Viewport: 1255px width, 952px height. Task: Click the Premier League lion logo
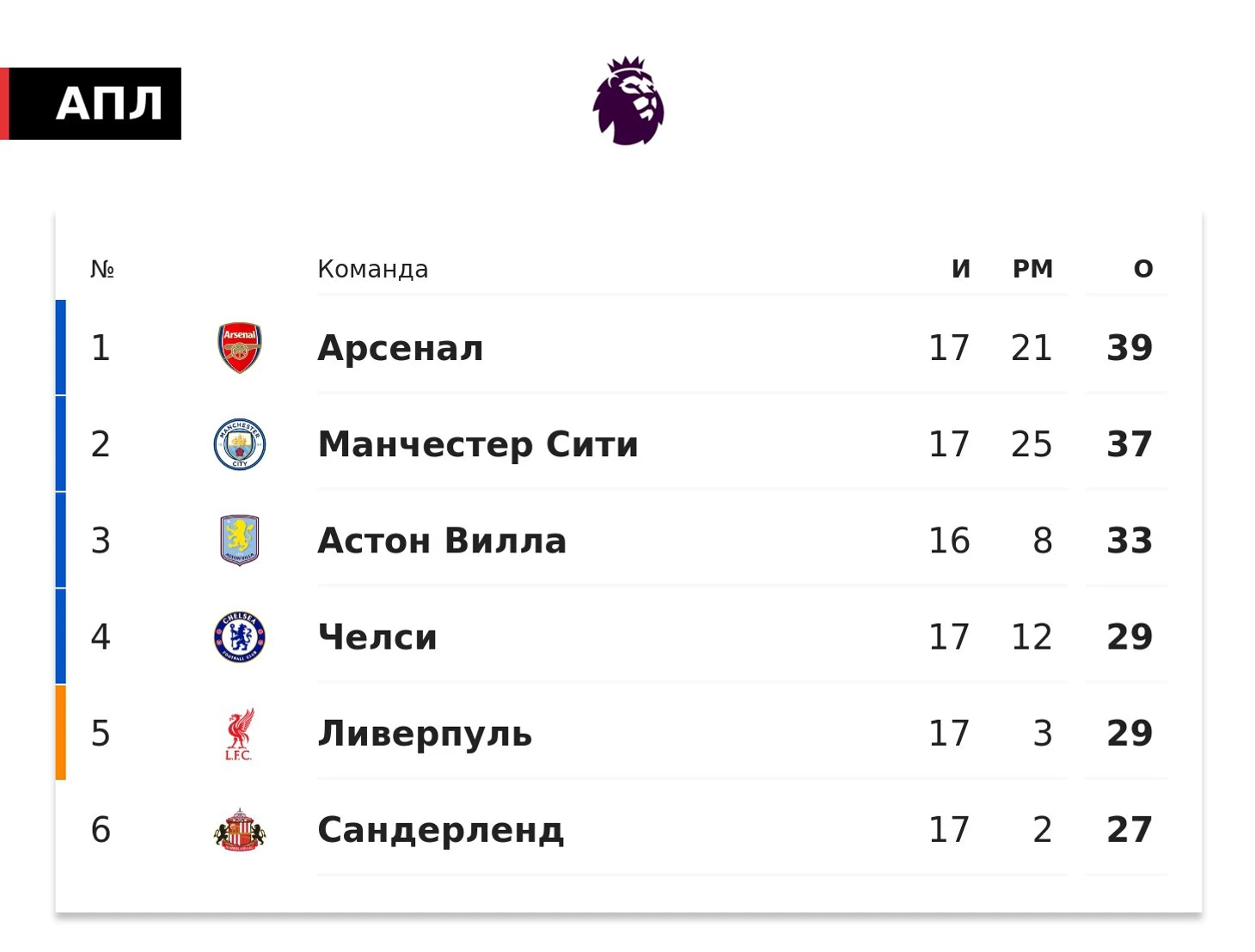tap(628, 101)
